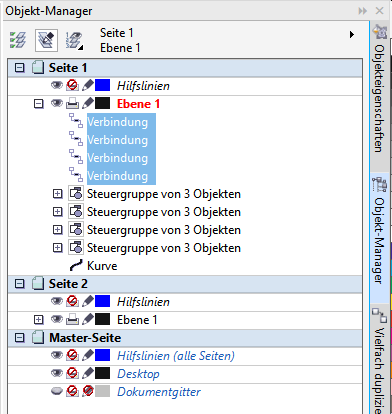Unlock editing for Dokumentgitter layer

click(x=87, y=392)
